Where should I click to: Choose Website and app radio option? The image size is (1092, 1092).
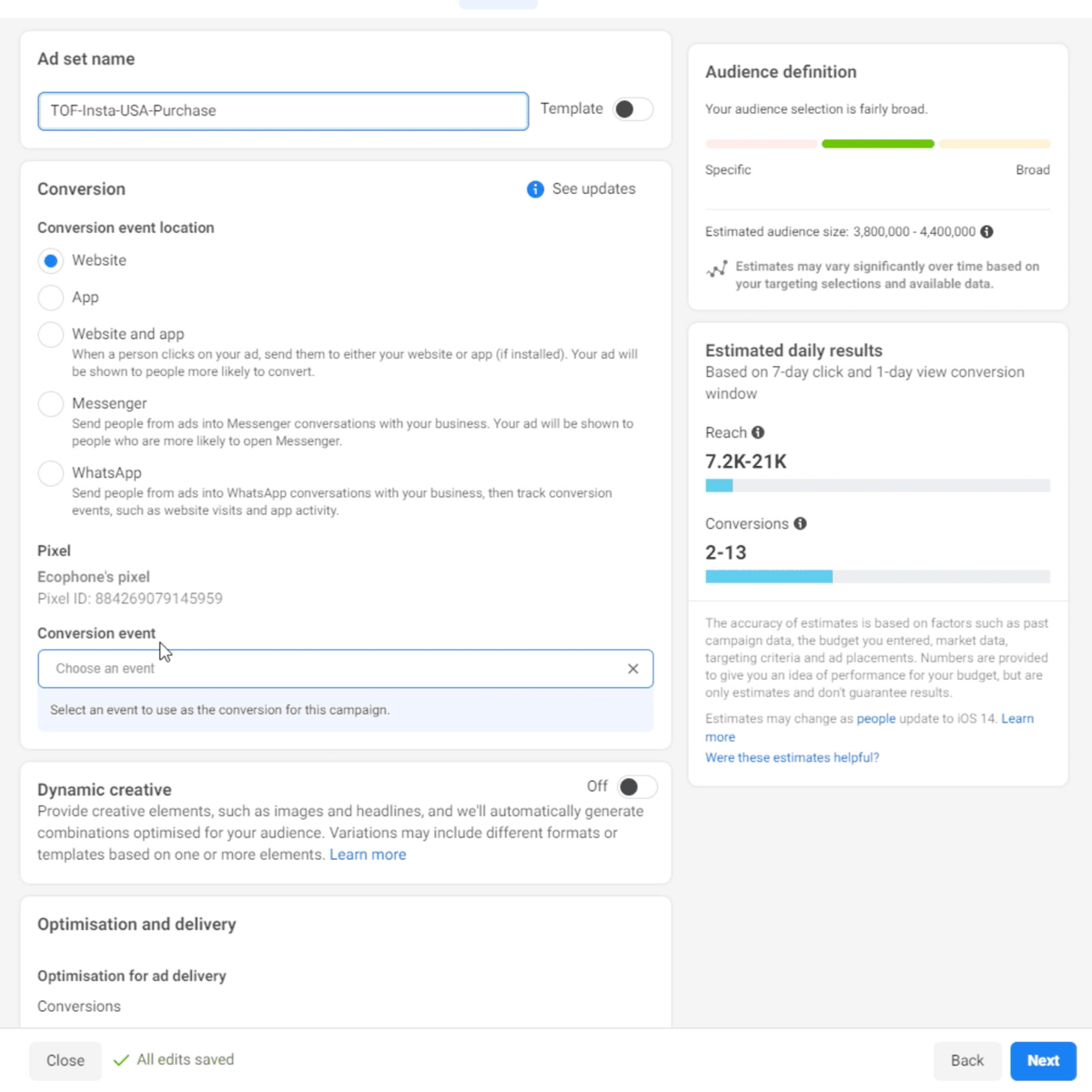coord(51,335)
